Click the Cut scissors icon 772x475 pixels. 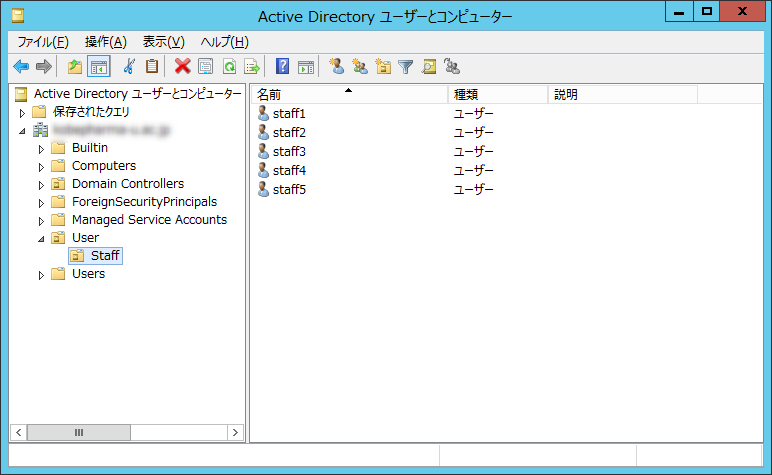pos(129,66)
